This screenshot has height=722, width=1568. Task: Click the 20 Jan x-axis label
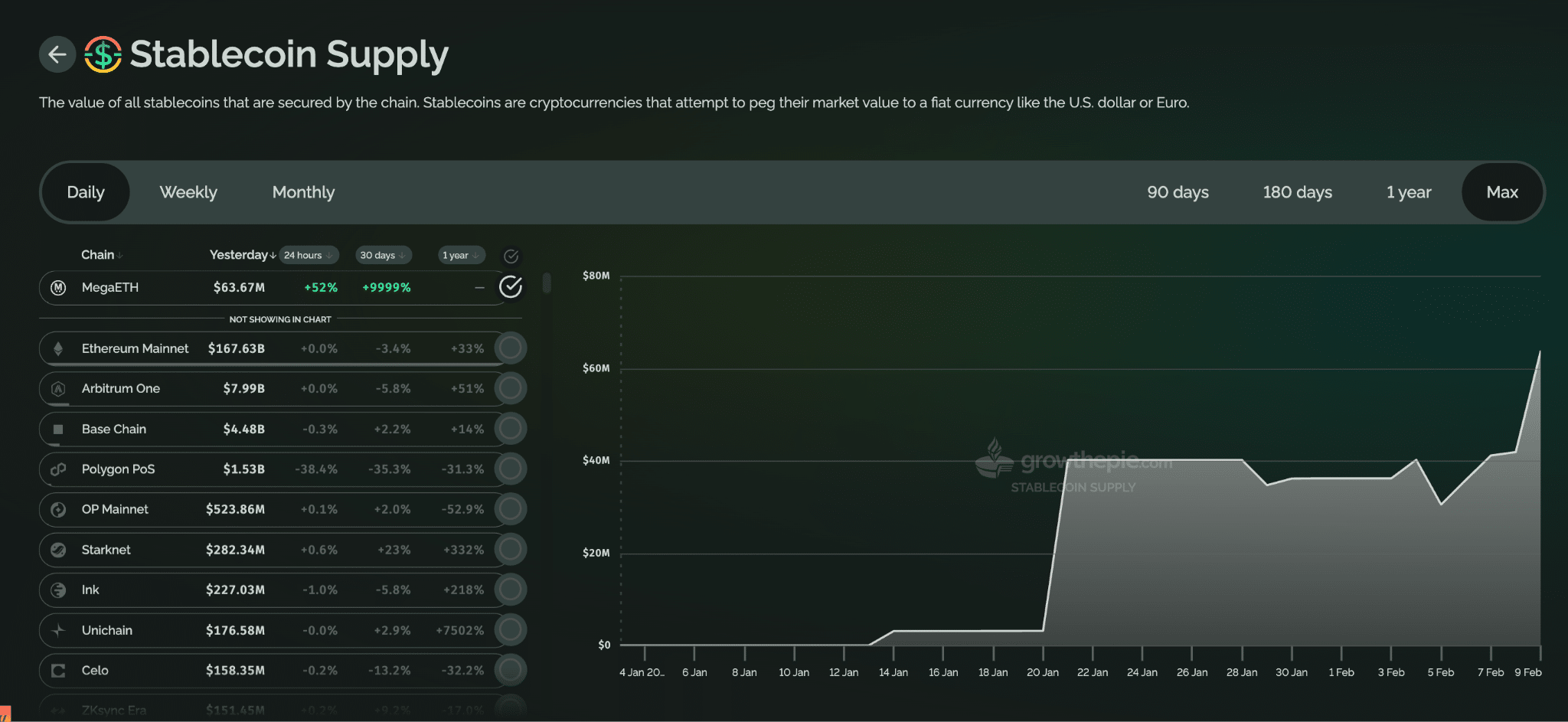coord(1043,673)
